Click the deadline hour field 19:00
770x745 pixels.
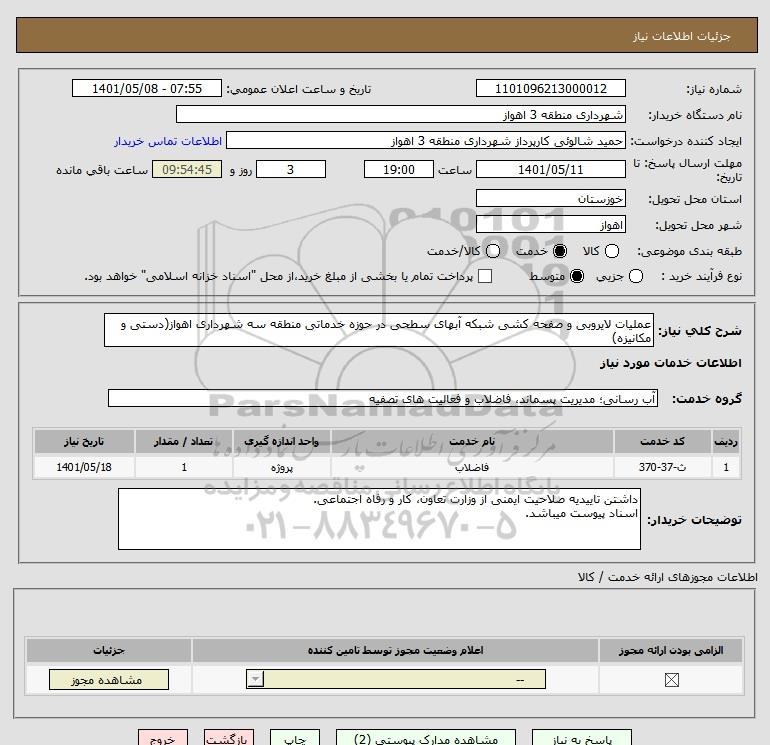399,169
